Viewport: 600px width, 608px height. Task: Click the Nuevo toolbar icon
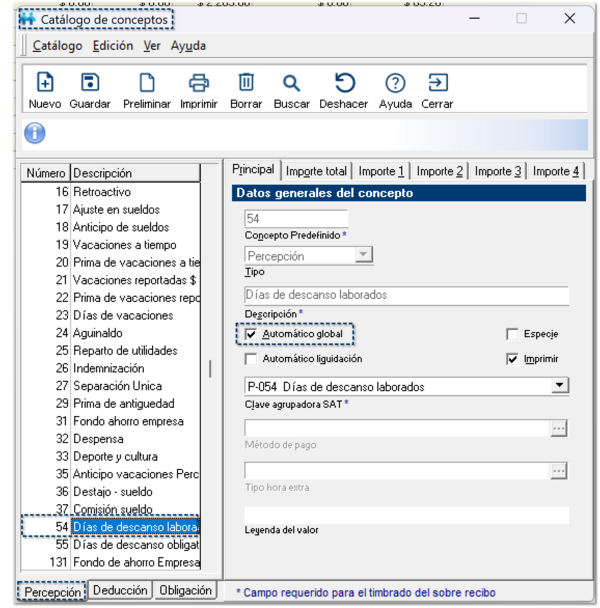45,82
